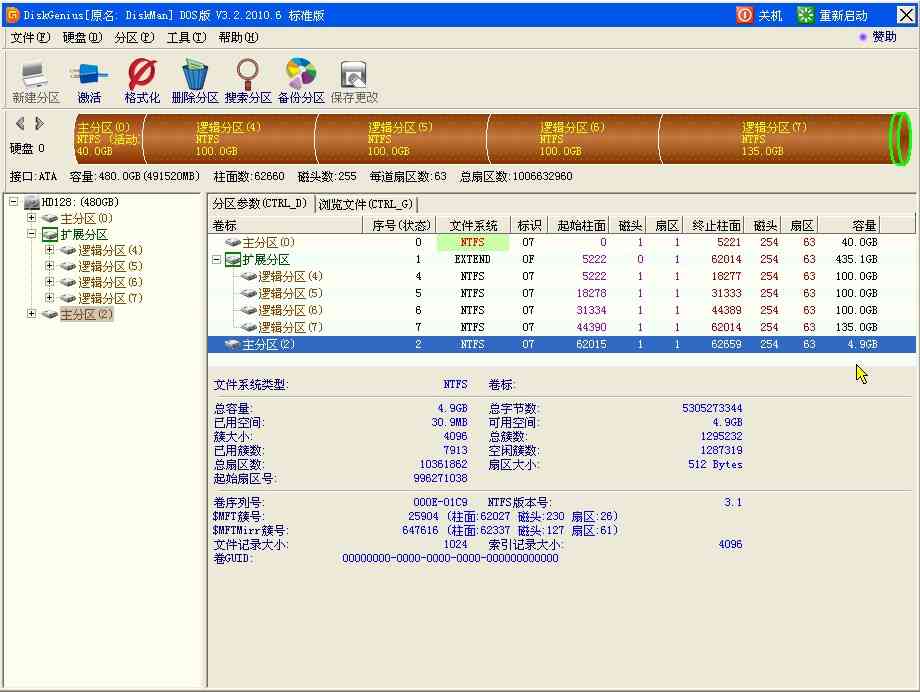Expand the 主分区(2) tree node

point(32,314)
